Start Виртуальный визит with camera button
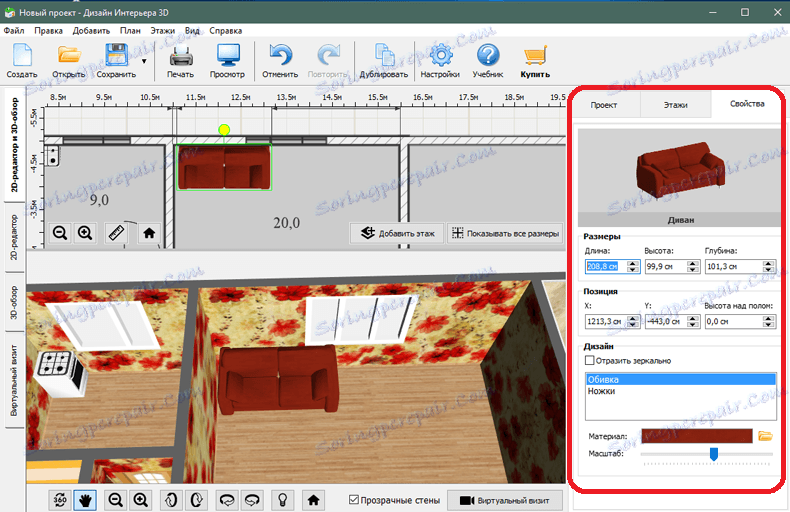Viewport: 790px width, 512px height. point(505,500)
